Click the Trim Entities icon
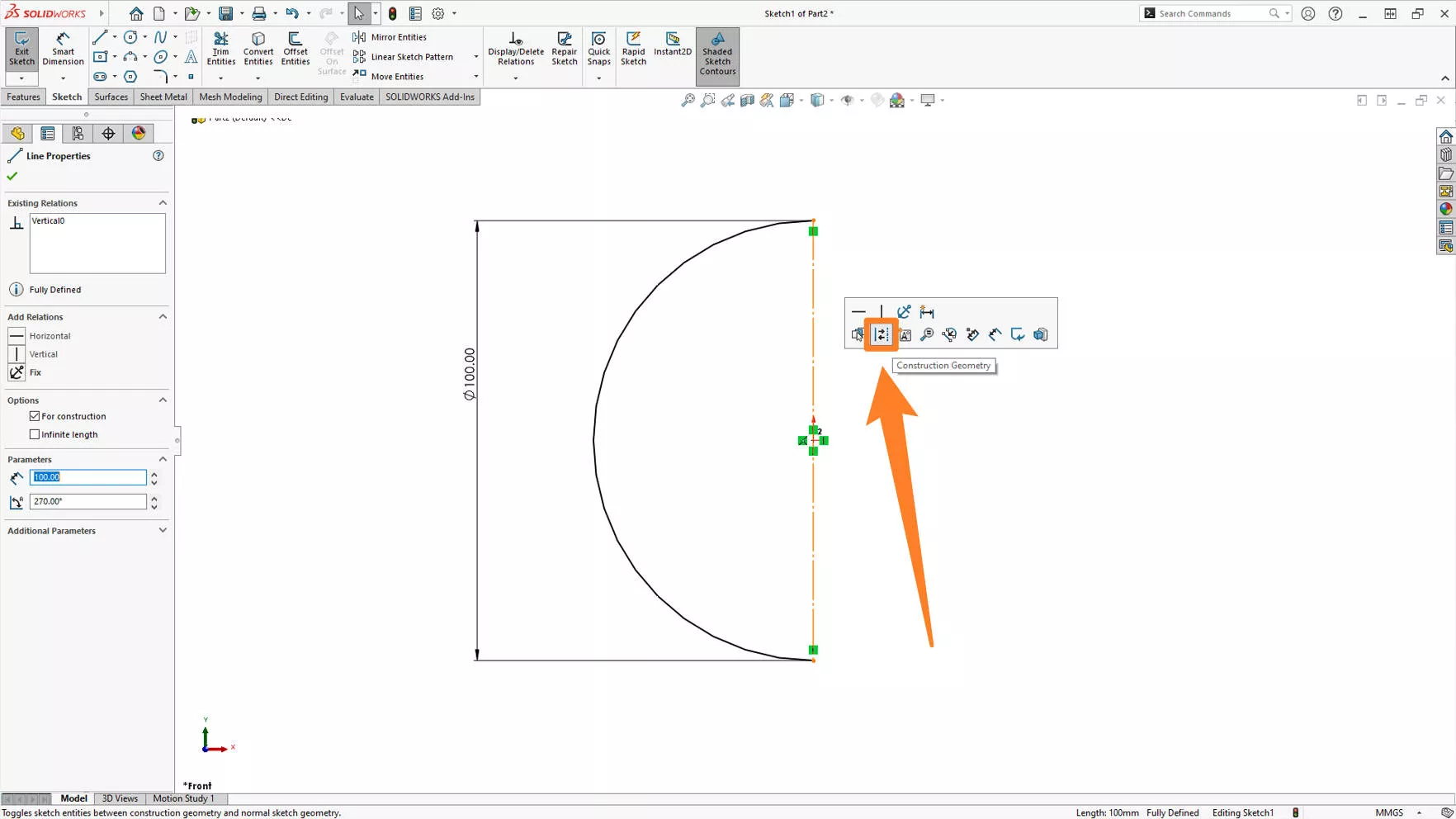Screen dimensions: 1456x819 click(x=220, y=48)
